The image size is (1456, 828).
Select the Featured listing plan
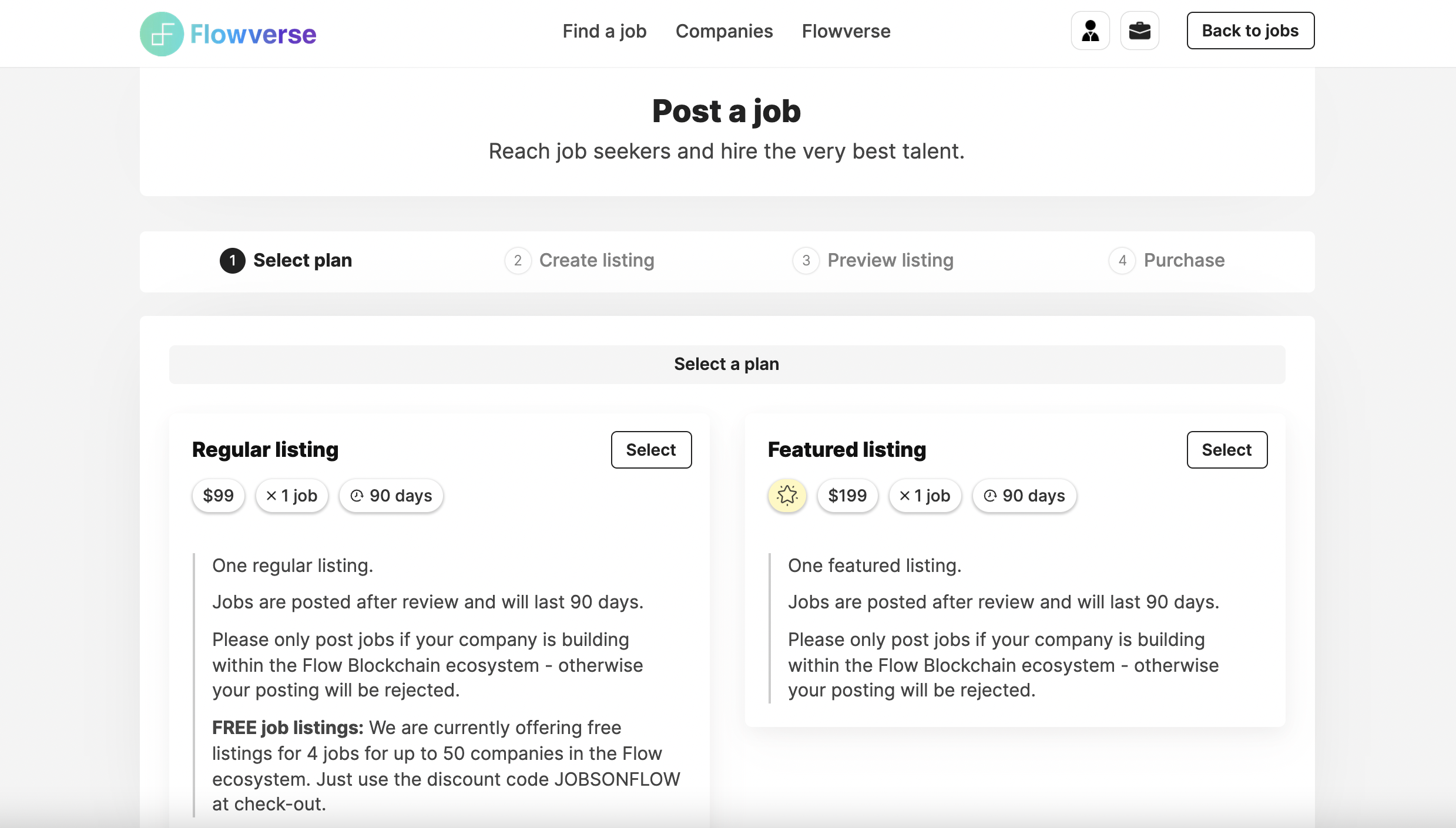1226,450
